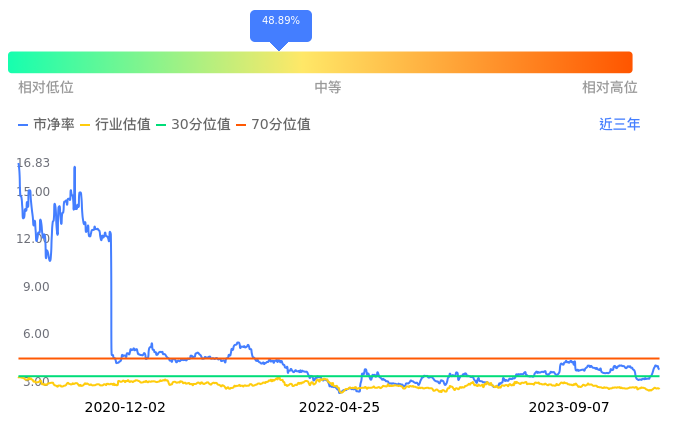Click the 6.00 y-axis label
Screen dimensions: 686x442
tap(36, 333)
